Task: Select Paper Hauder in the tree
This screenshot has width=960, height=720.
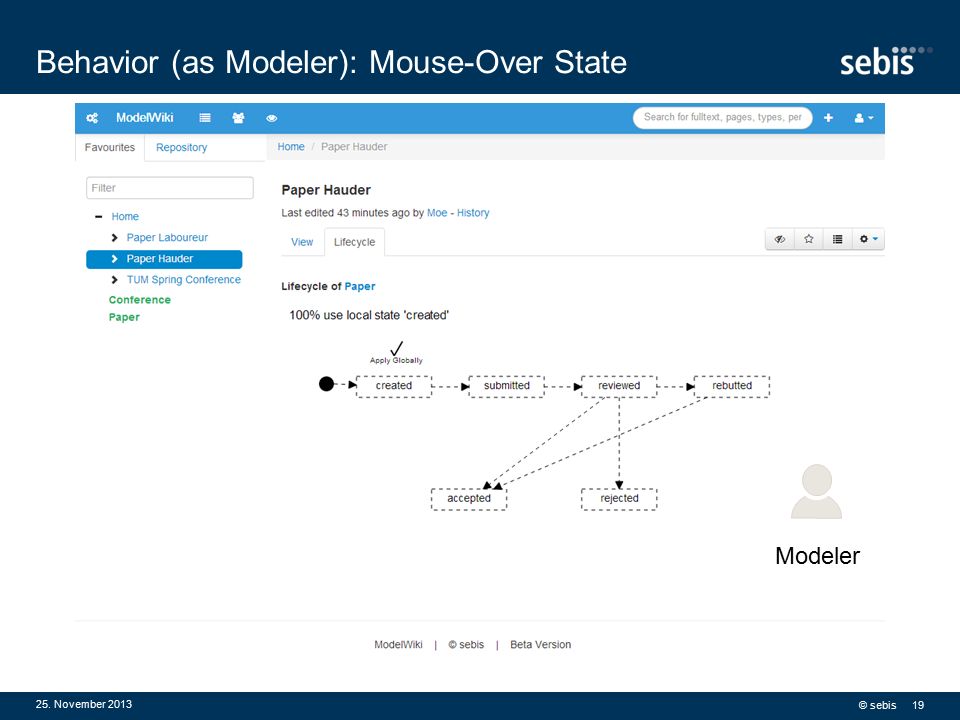Action: (x=164, y=259)
